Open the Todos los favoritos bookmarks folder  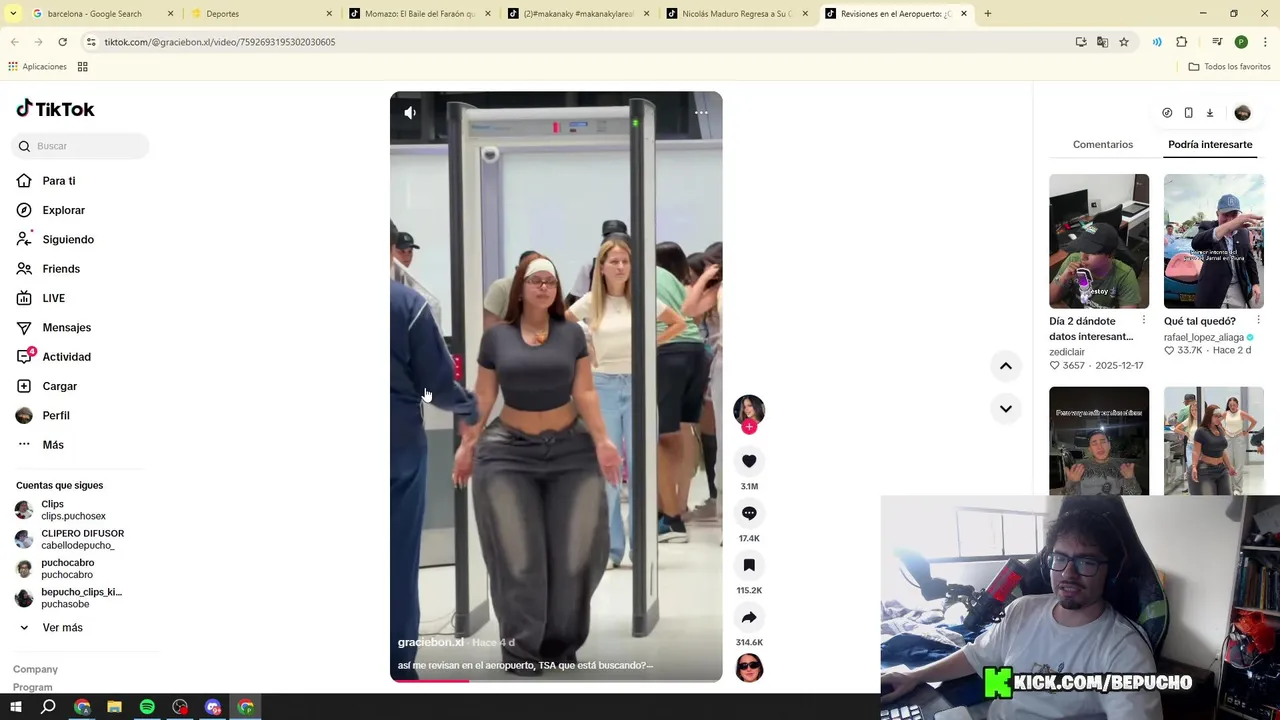point(1229,67)
